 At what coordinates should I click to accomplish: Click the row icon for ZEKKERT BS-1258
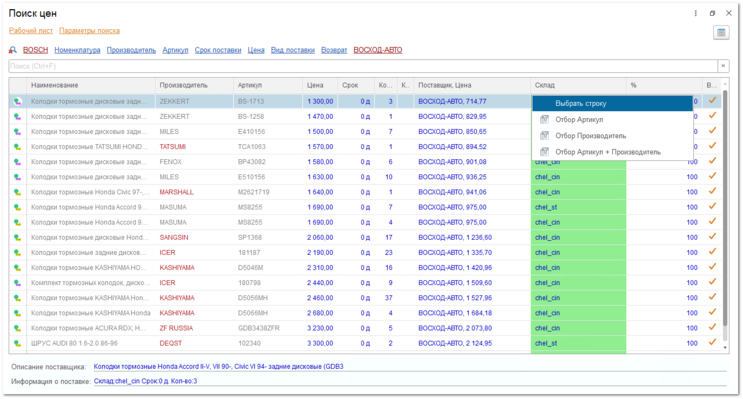coord(18,117)
